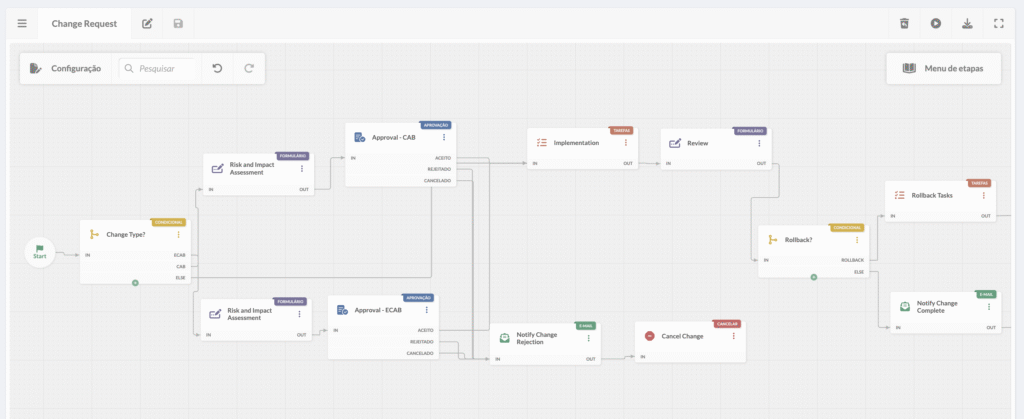
Task: Add condition with plus under Change Type?
Action: point(135,283)
